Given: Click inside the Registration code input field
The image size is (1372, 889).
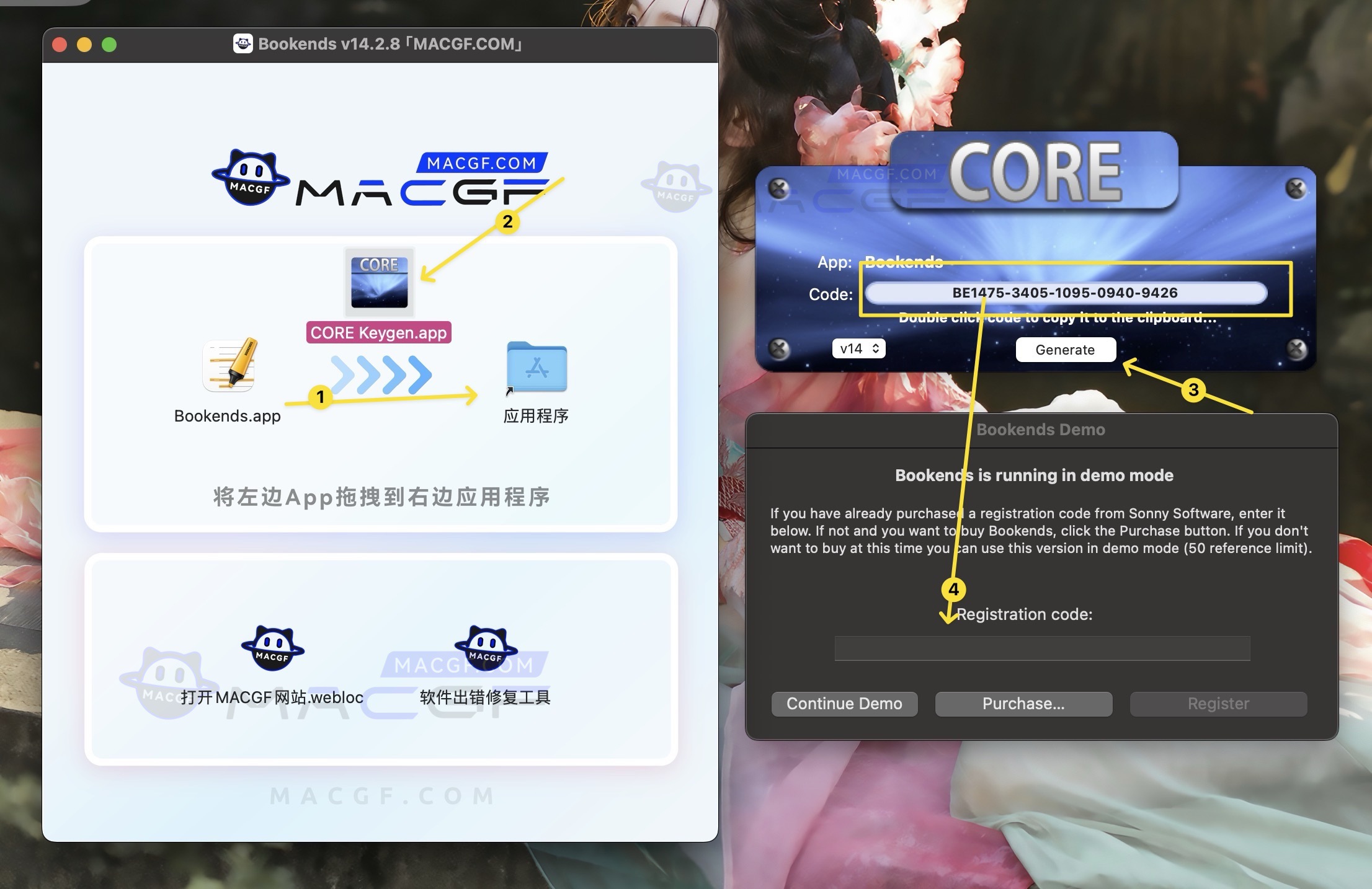Looking at the screenshot, I should [1041, 647].
